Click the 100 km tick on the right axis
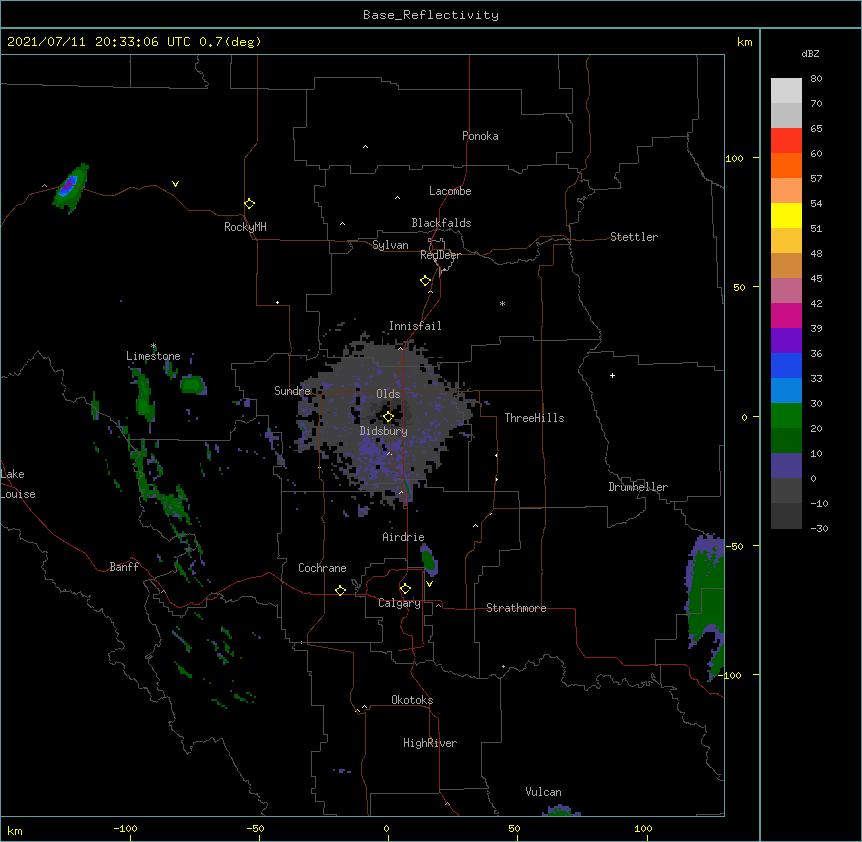Image resolution: width=862 pixels, height=842 pixels. [756, 158]
